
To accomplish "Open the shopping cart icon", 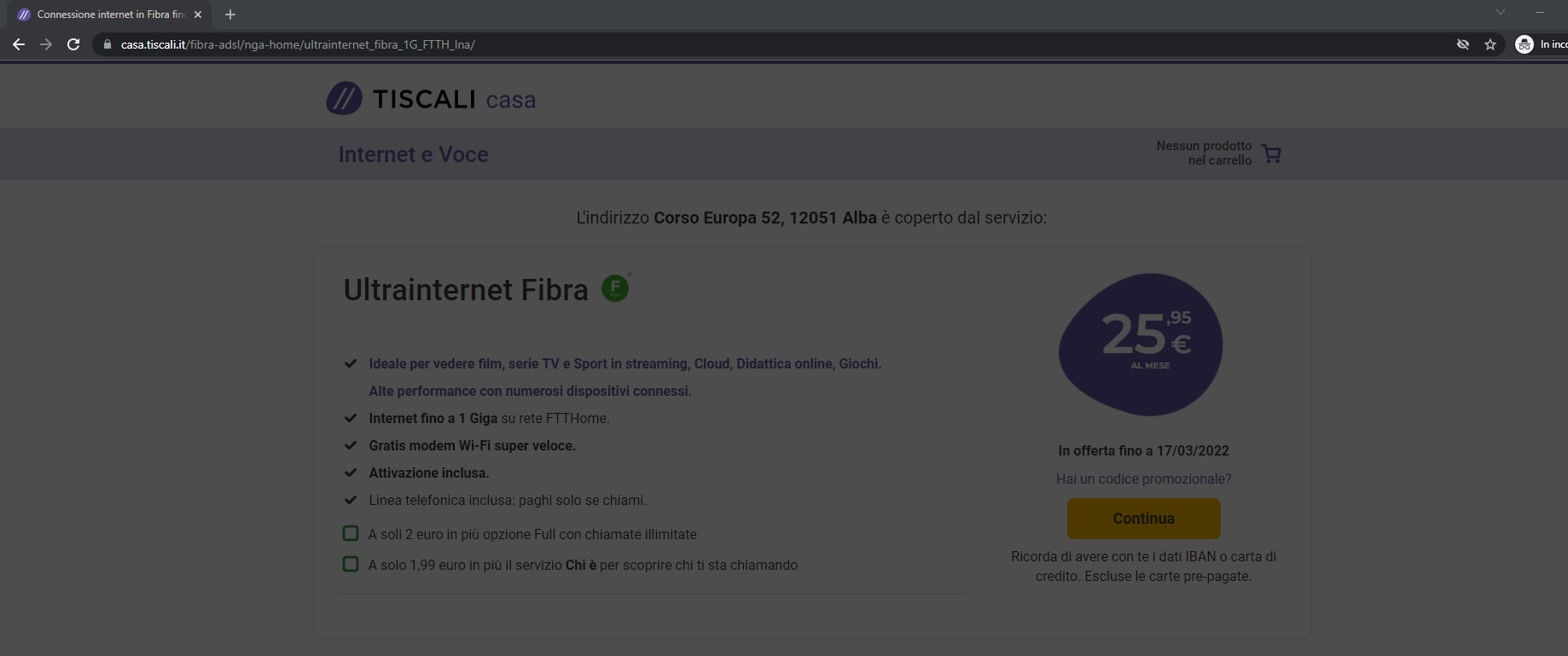I will click(x=1271, y=154).
